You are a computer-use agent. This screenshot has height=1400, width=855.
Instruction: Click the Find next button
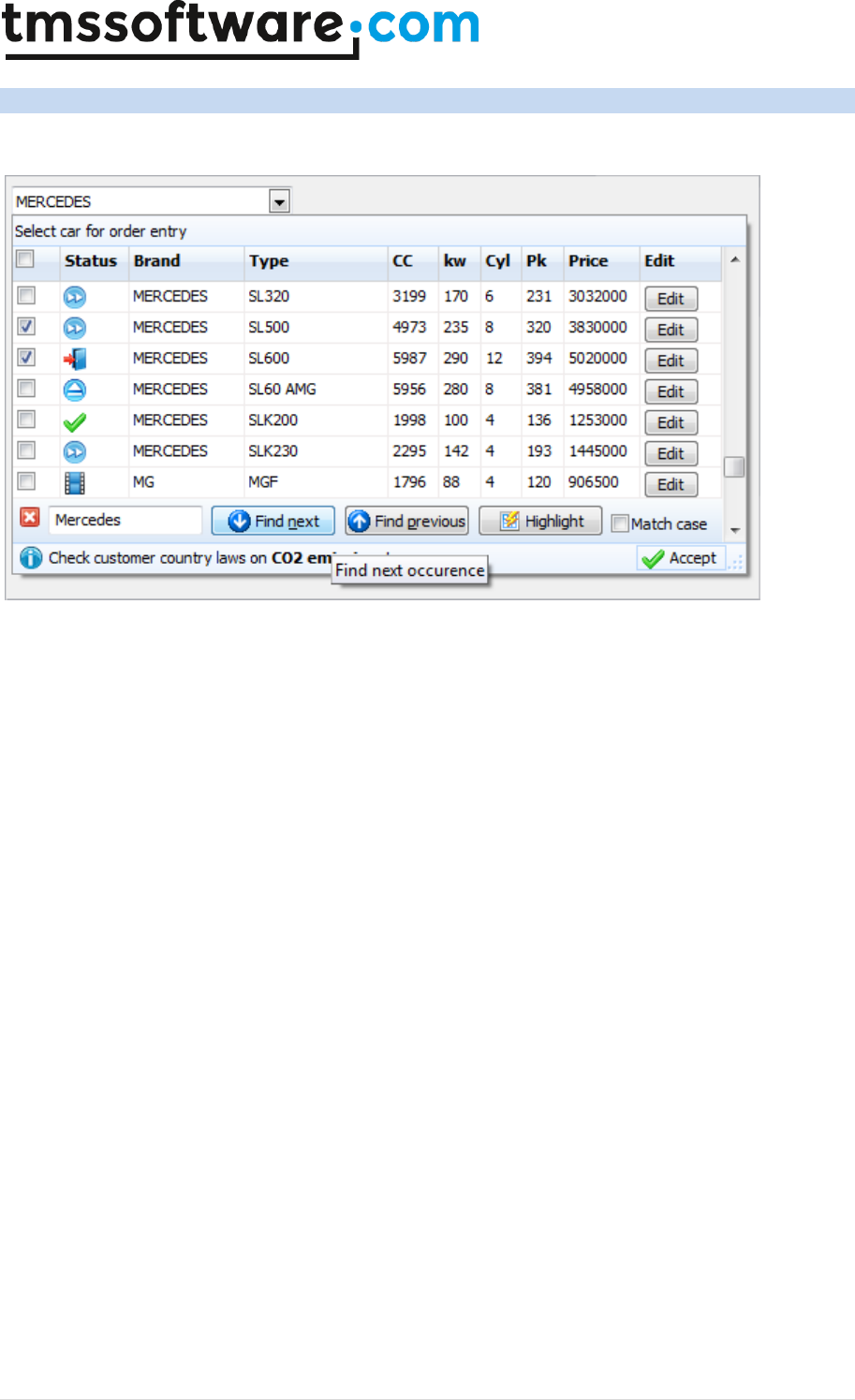[x=273, y=521]
